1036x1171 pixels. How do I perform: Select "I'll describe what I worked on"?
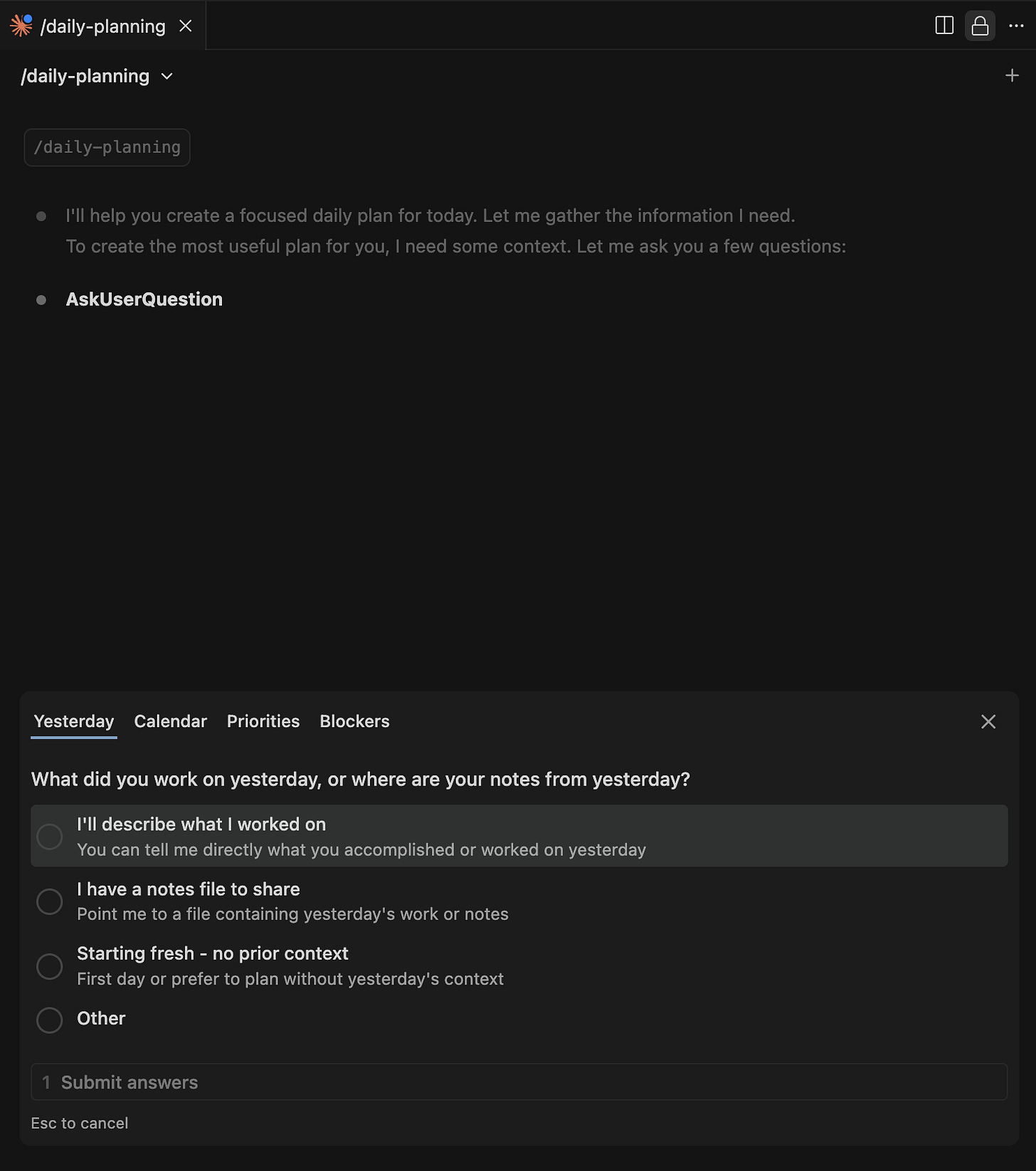point(519,836)
